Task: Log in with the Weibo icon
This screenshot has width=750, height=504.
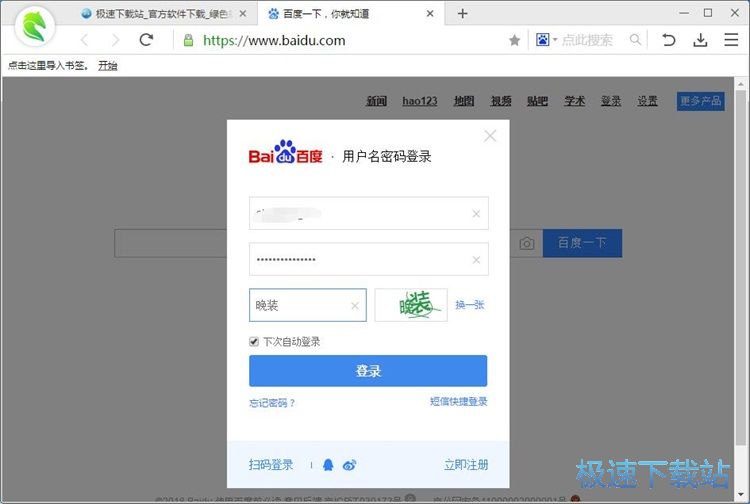Action: pyautogui.click(x=349, y=465)
